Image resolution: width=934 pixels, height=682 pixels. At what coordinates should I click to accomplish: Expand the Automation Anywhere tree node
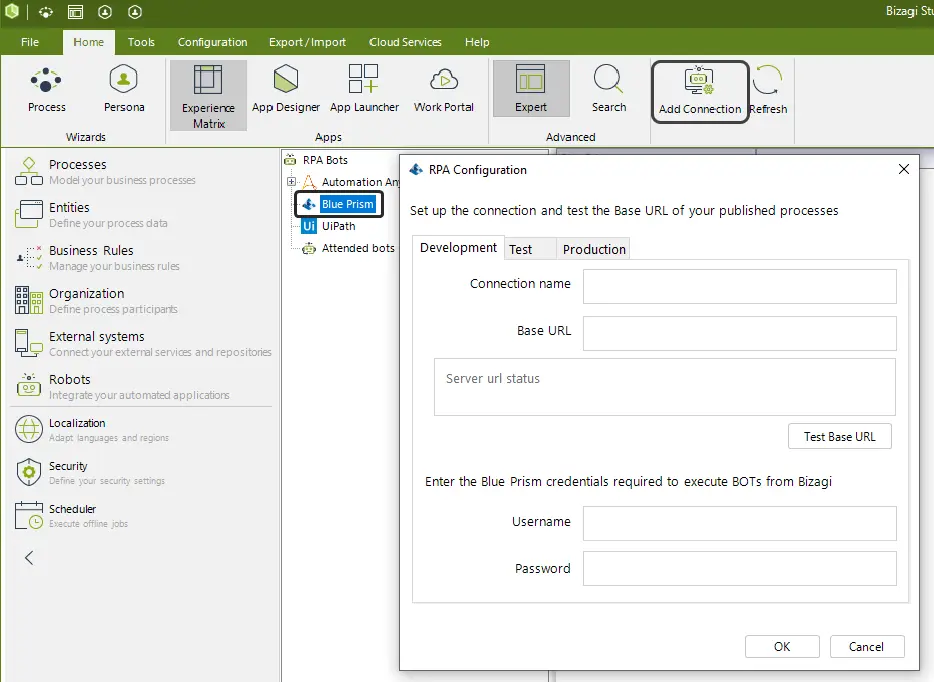pyautogui.click(x=291, y=182)
